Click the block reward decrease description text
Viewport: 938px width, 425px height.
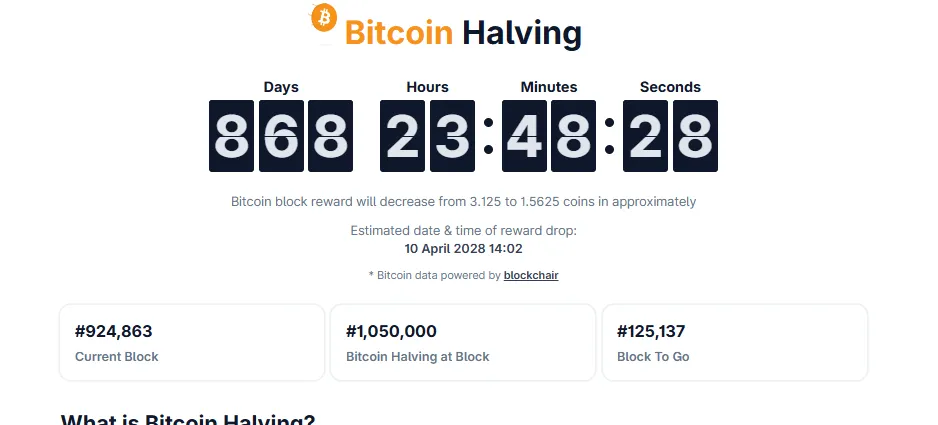point(463,202)
